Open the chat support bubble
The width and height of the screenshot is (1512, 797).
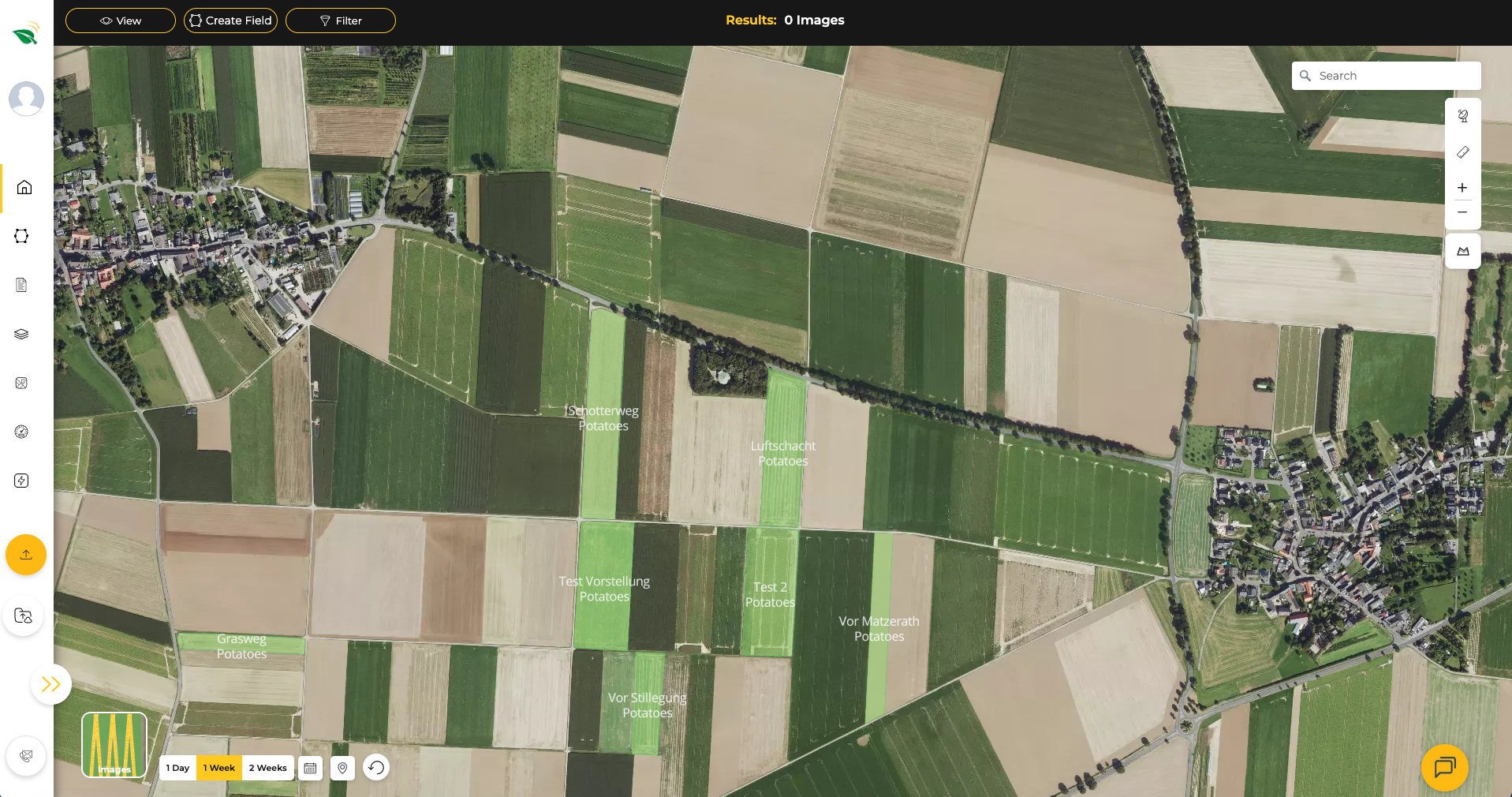(x=1444, y=767)
